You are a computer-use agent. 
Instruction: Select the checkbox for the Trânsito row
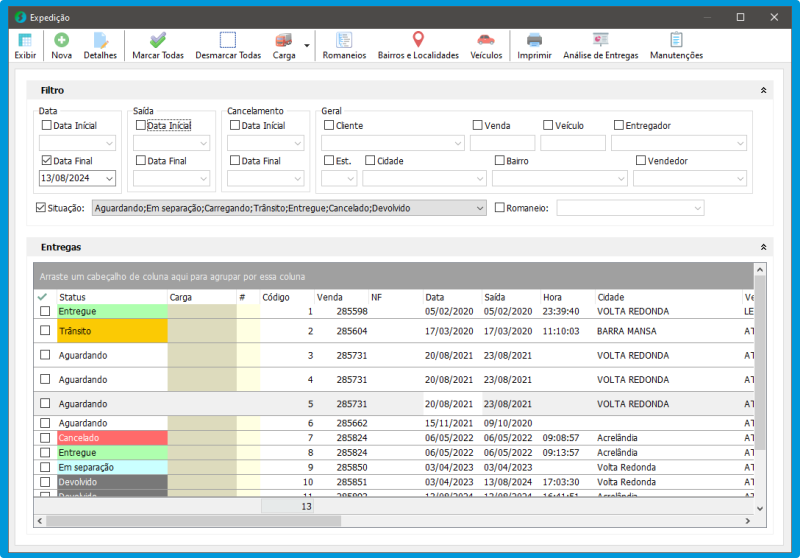pos(44,331)
